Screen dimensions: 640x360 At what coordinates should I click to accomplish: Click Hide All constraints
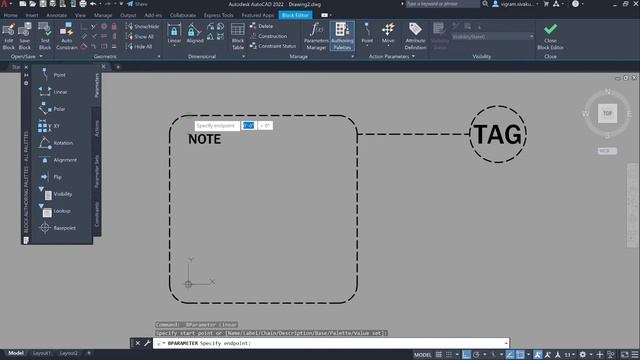coord(139,47)
